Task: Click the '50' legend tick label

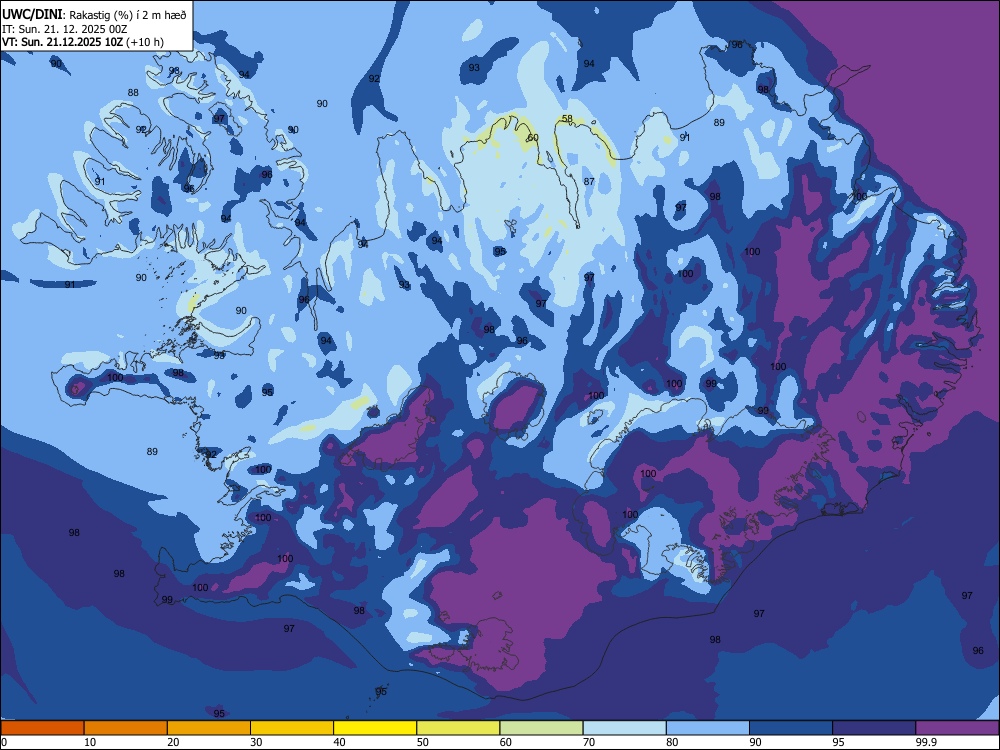Action: 423,742
